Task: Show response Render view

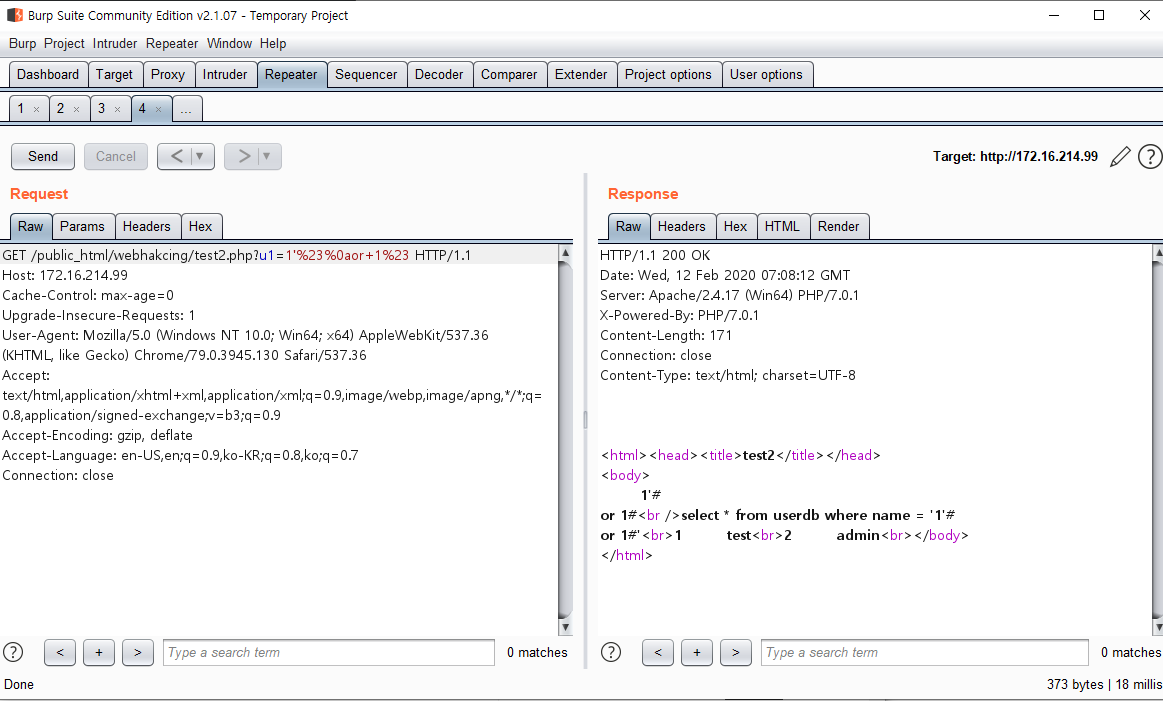Action: (838, 226)
